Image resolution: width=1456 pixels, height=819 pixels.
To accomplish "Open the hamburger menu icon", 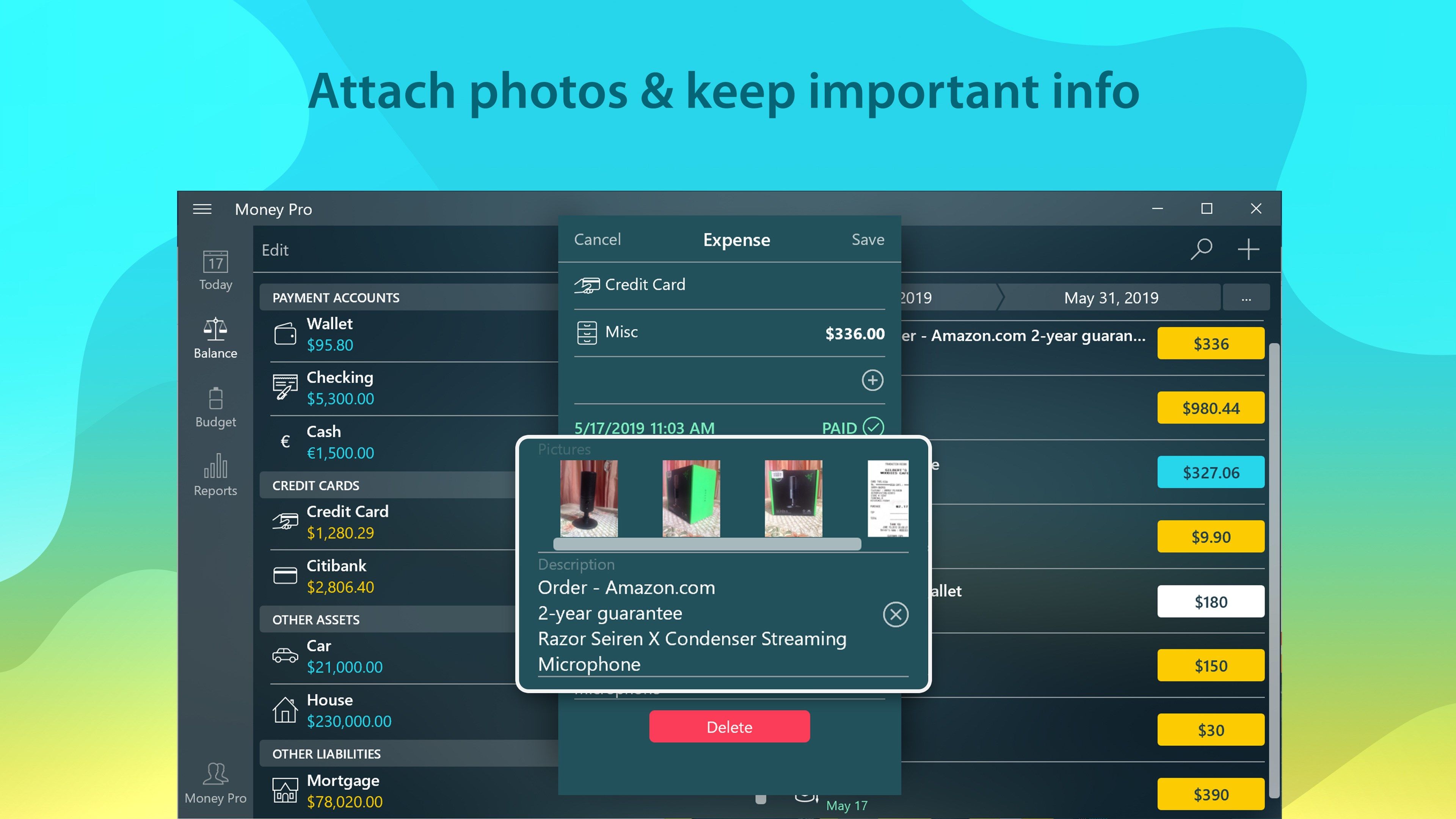I will [202, 209].
